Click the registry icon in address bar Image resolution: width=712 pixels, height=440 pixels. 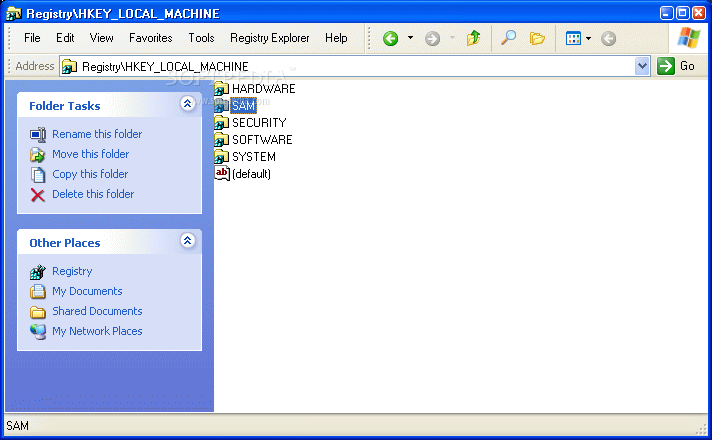(x=69, y=67)
